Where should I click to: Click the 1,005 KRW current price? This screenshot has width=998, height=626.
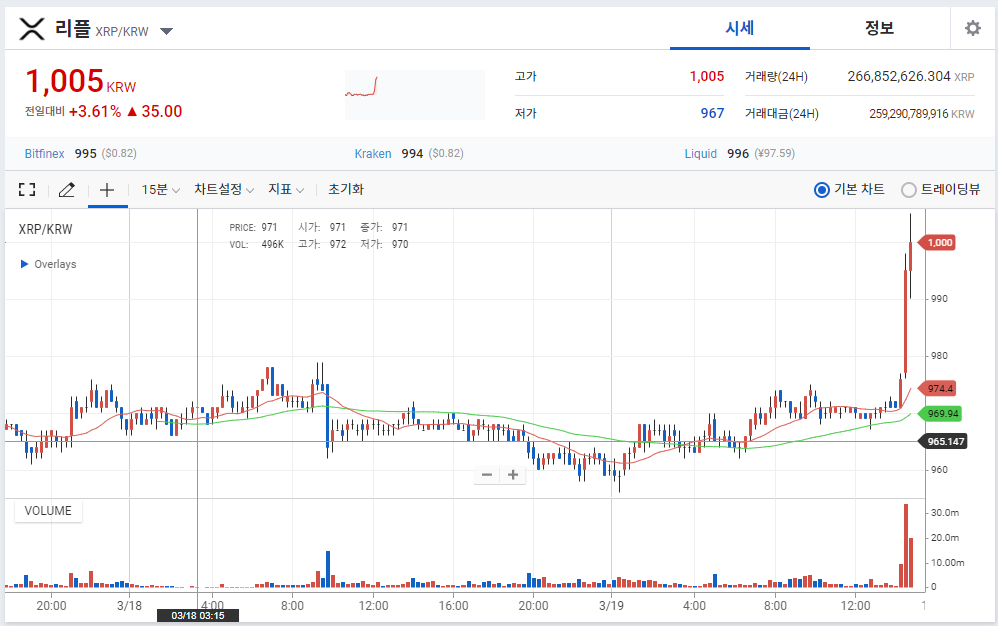point(80,81)
